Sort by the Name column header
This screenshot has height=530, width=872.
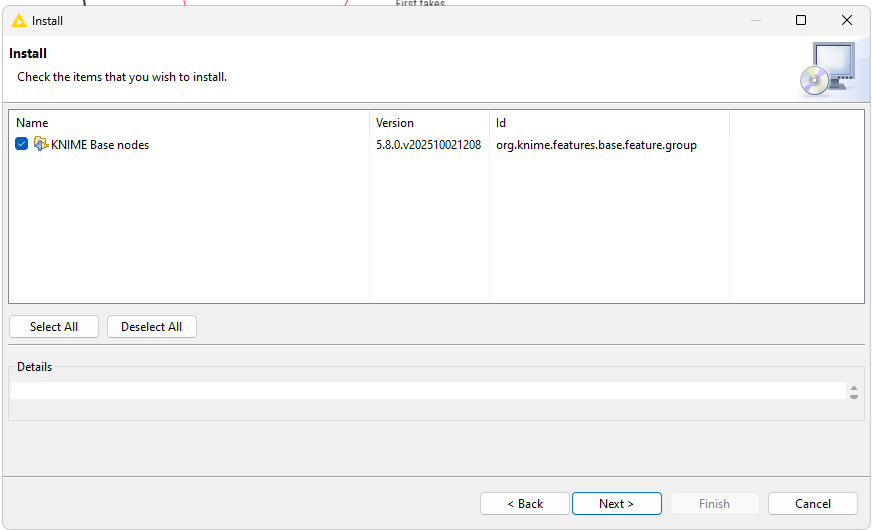pyautogui.click(x=32, y=123)
